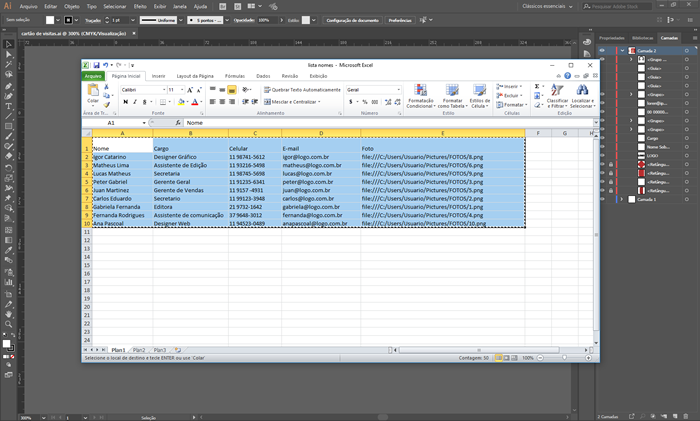Collapse the Camada 2 layer
The image size is (700, 421).
[622, 50]
